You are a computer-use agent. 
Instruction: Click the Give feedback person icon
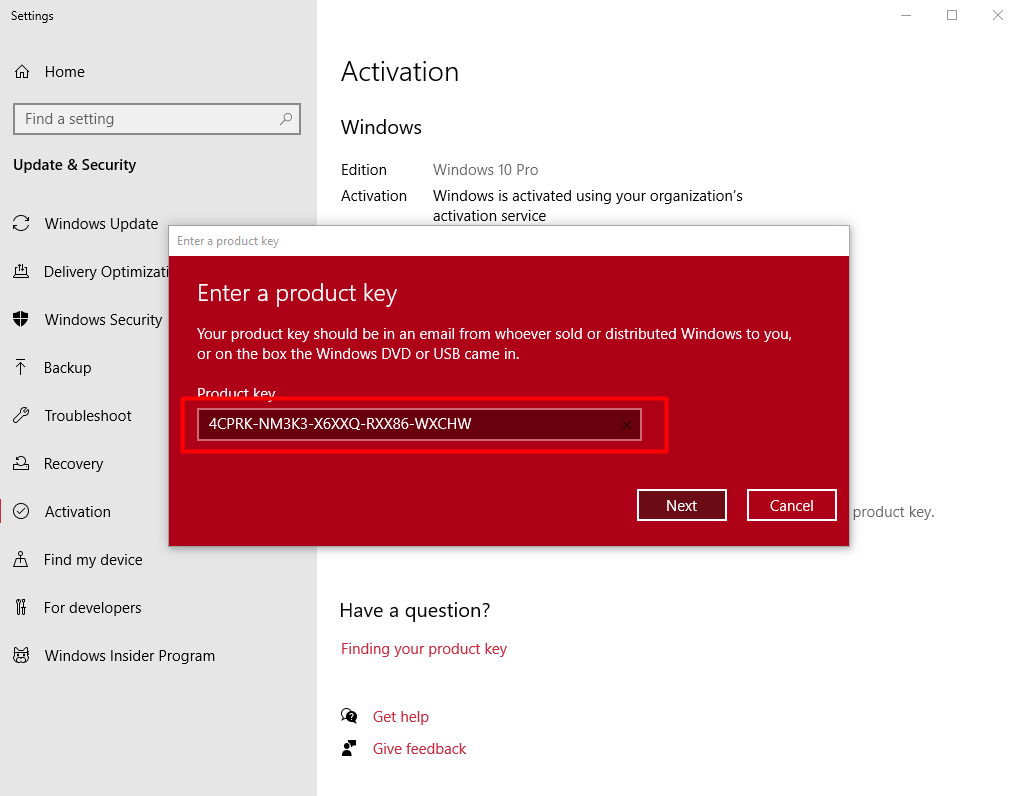349,748
